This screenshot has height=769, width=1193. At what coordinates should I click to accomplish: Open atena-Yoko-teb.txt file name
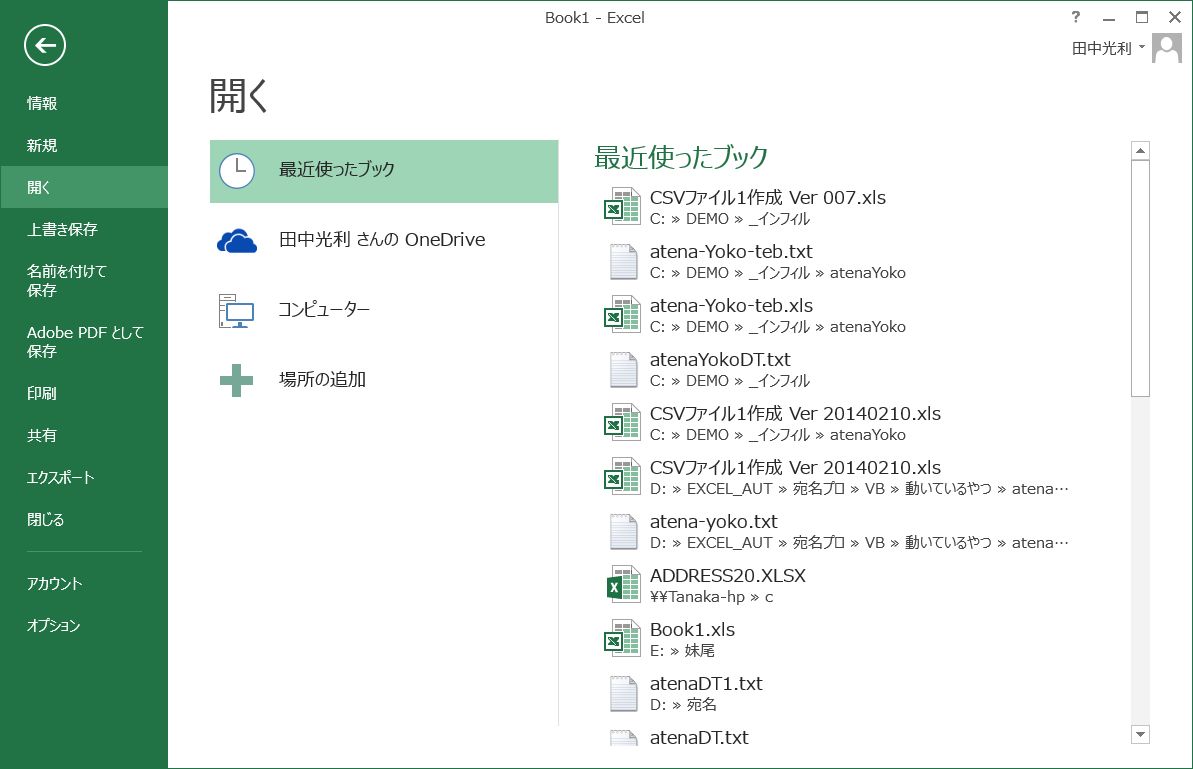coord(731,252)
